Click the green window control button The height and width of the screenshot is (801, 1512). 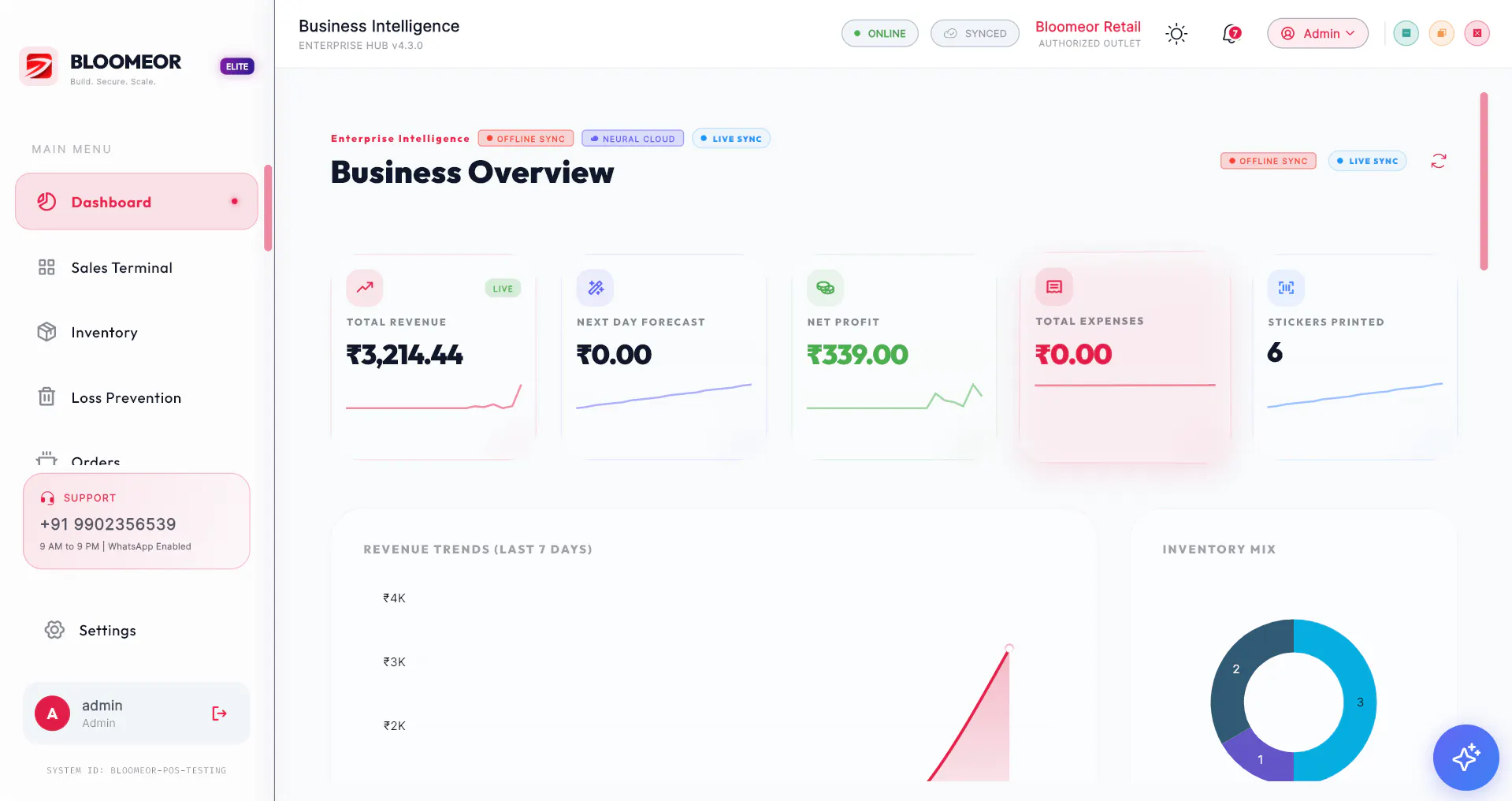(x=1406, y=33)
